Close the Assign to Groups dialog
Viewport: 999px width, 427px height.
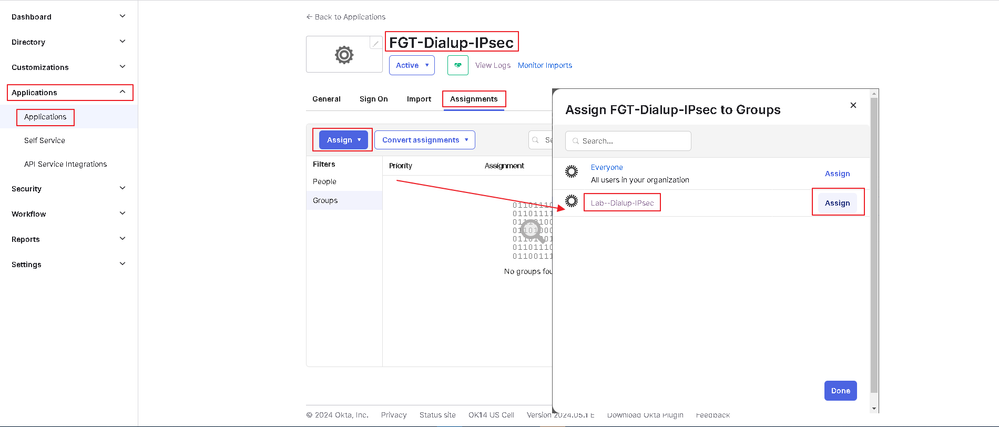pos(853,105)
